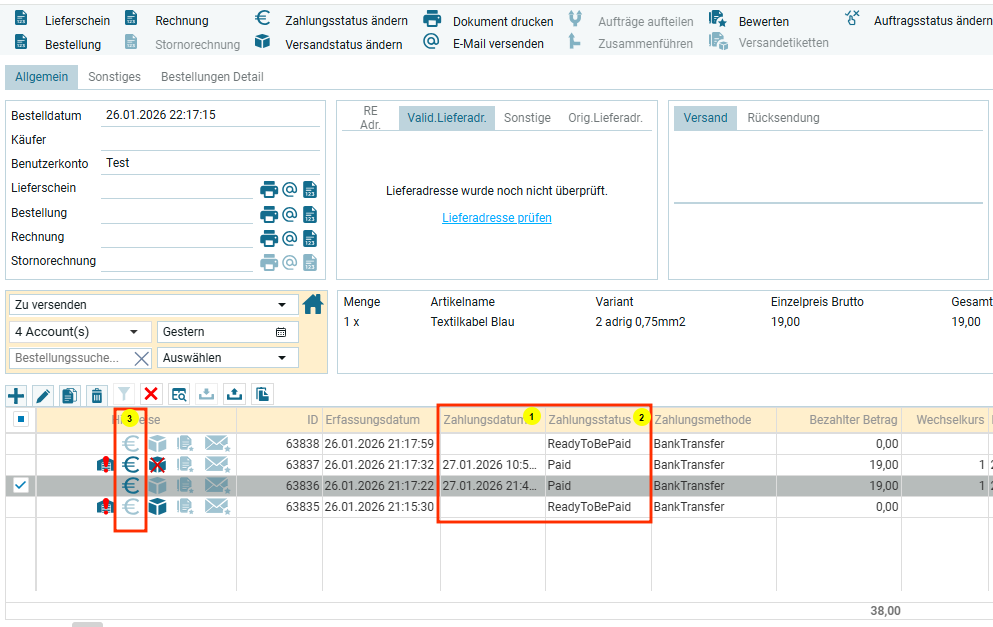Click the pencil edit icon in grid toolbar
The image size is (993, 627).
tap(43, 395)
